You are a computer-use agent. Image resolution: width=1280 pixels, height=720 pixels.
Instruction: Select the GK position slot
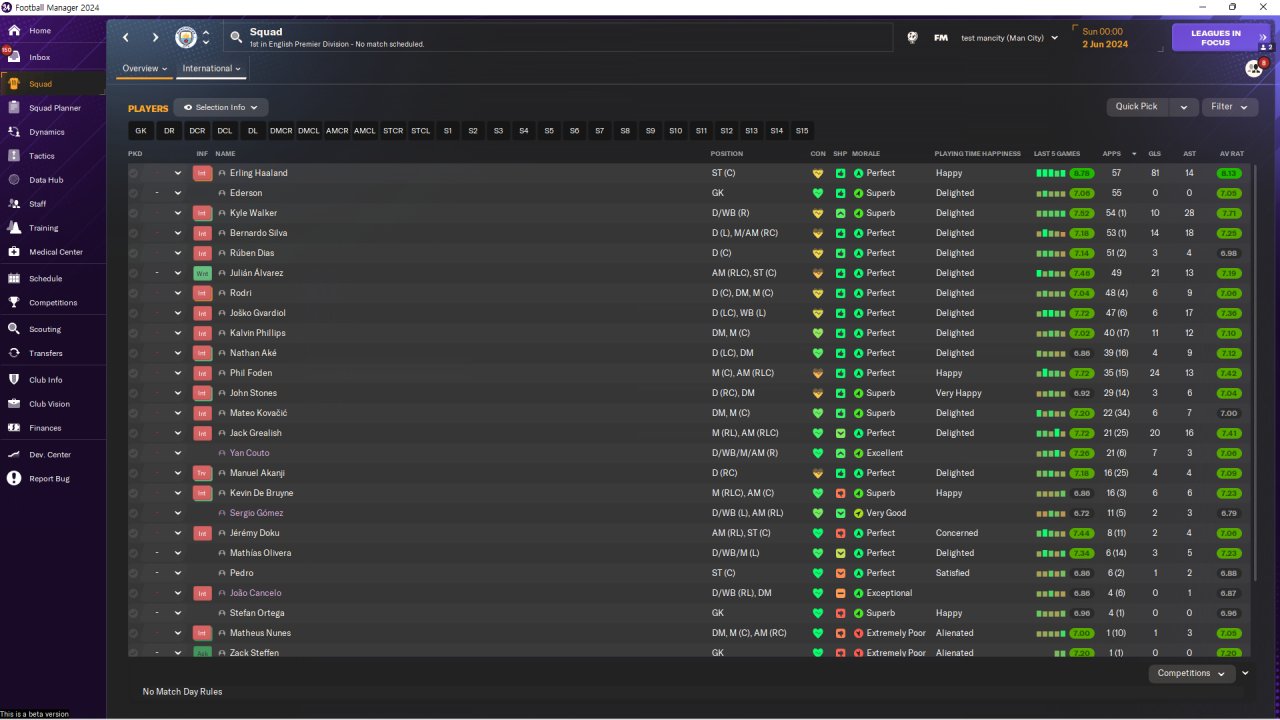pos(141,131)
